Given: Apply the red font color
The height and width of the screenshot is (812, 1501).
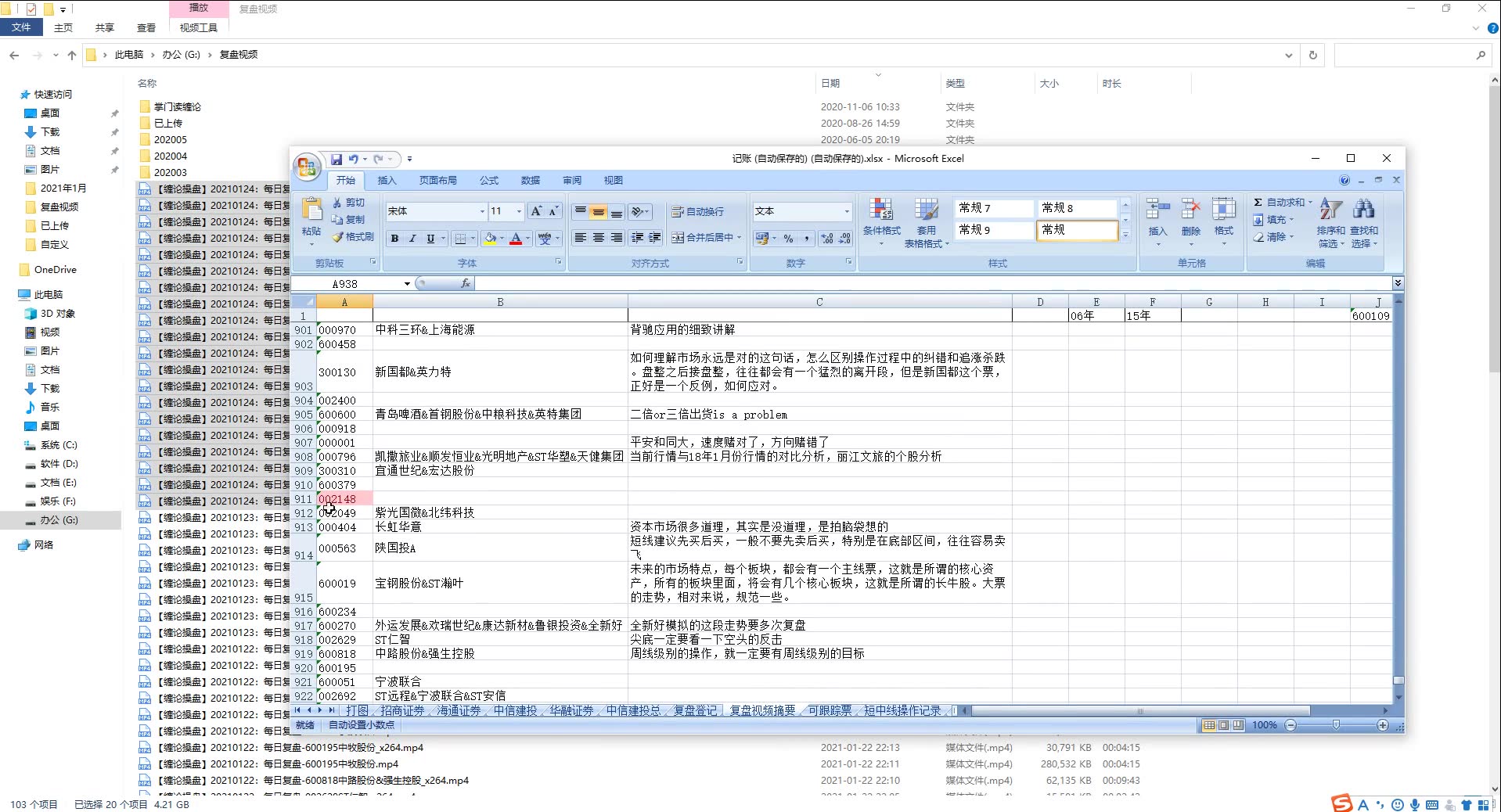Looking at the screenshot, I should tap(516, 238).
